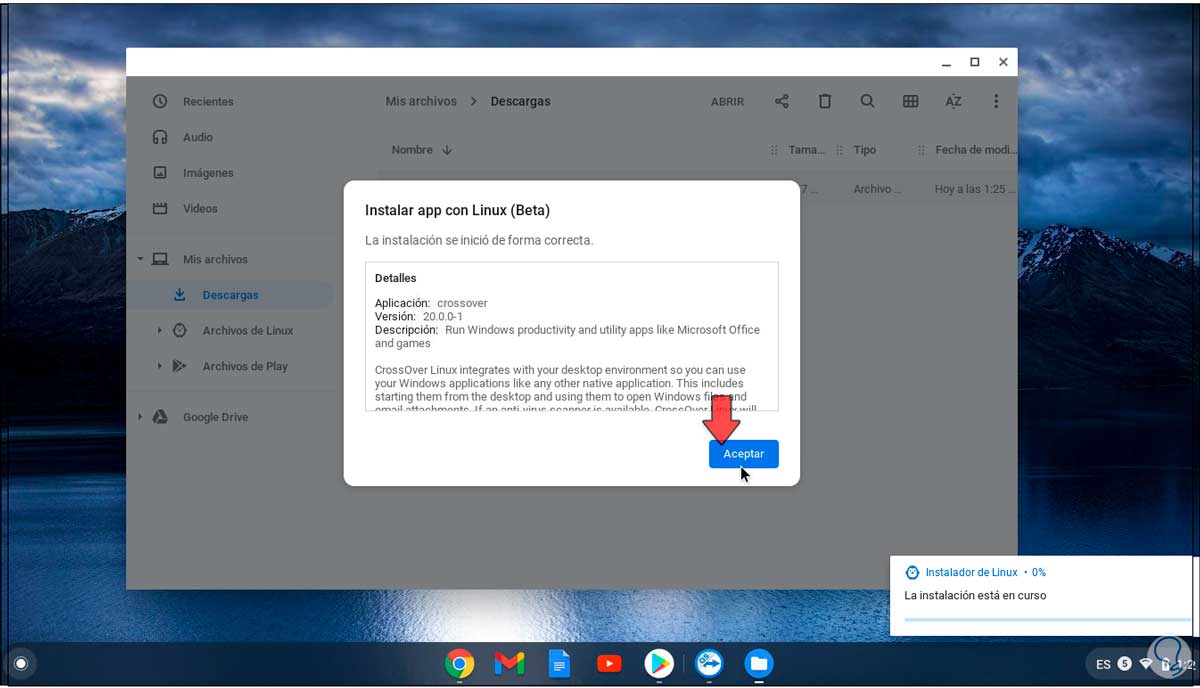1200x688 pixels.
Task: Sort files by the Nombre column header
Action: (x=412, y=150)
